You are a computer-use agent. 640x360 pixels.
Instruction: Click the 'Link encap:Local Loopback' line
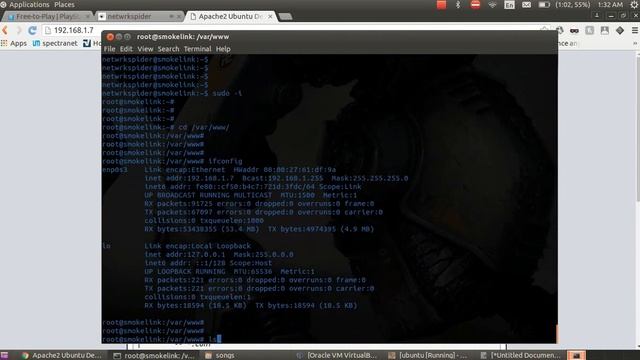click(x=198, y=246)
